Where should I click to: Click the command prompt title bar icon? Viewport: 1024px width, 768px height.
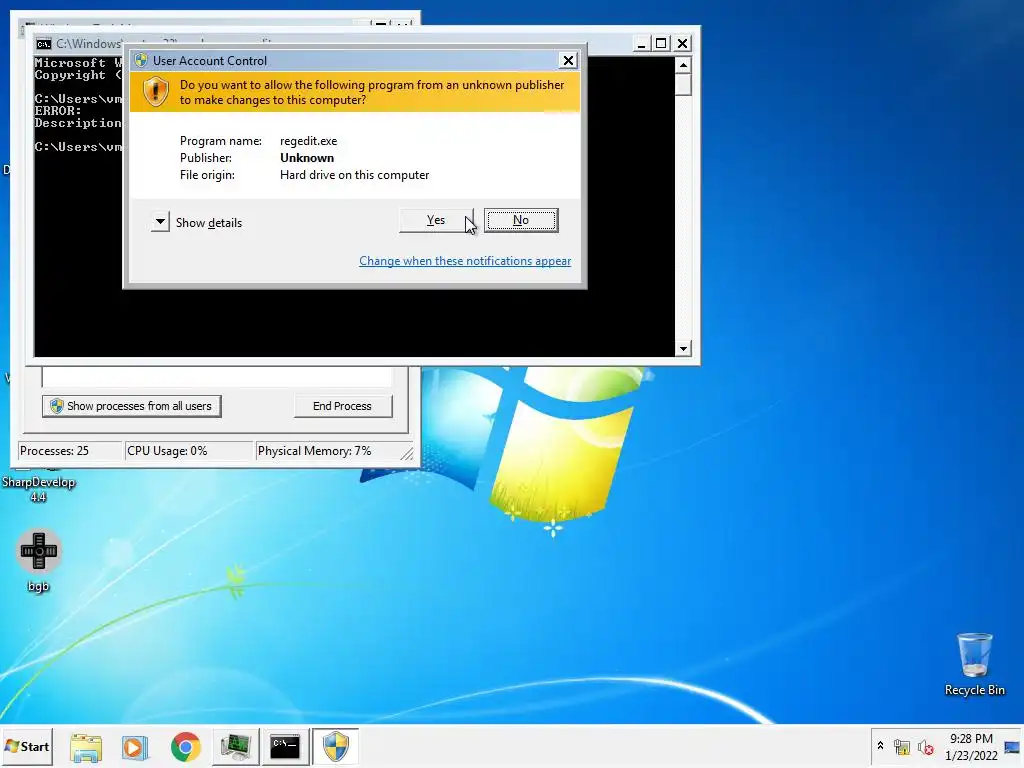pyautogui.click(x=44, y=44)
